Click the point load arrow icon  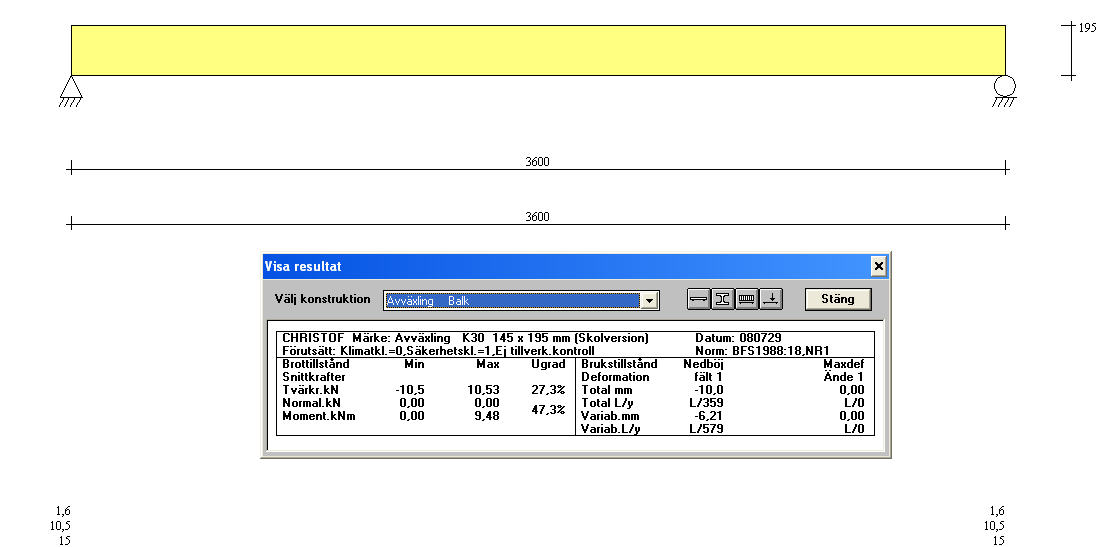[771, 299]
